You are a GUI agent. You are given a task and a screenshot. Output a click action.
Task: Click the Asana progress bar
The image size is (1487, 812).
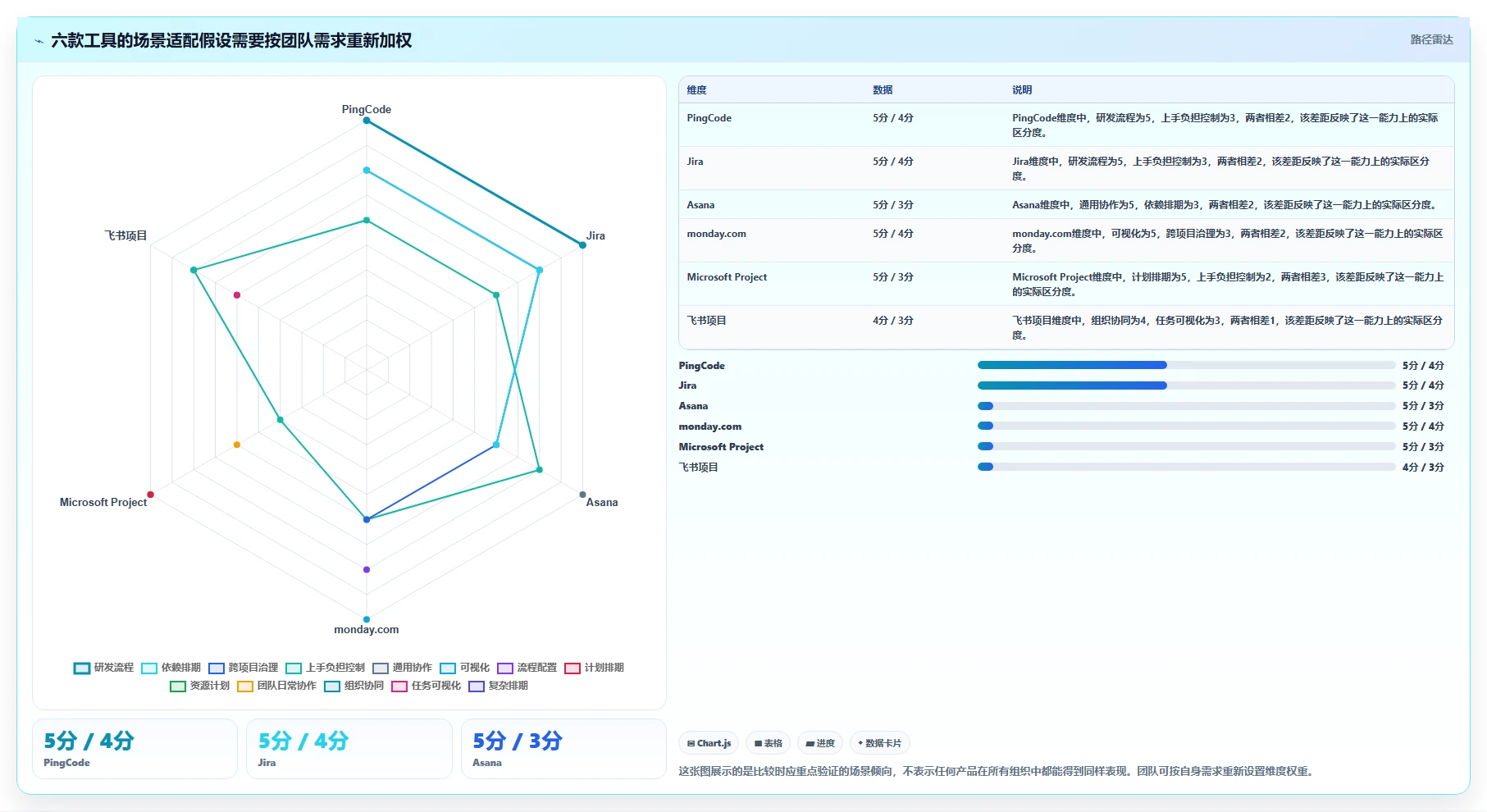pyautogui.click(x=1186, y=406)
